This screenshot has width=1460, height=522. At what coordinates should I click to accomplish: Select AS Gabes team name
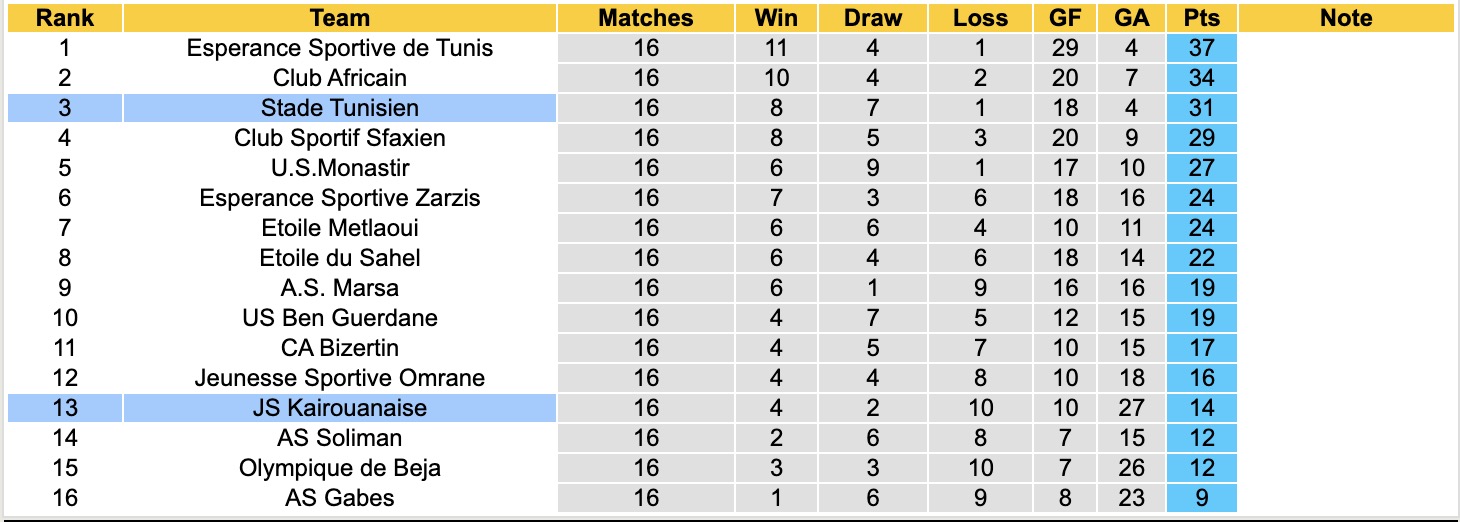(x=340, y=498)
